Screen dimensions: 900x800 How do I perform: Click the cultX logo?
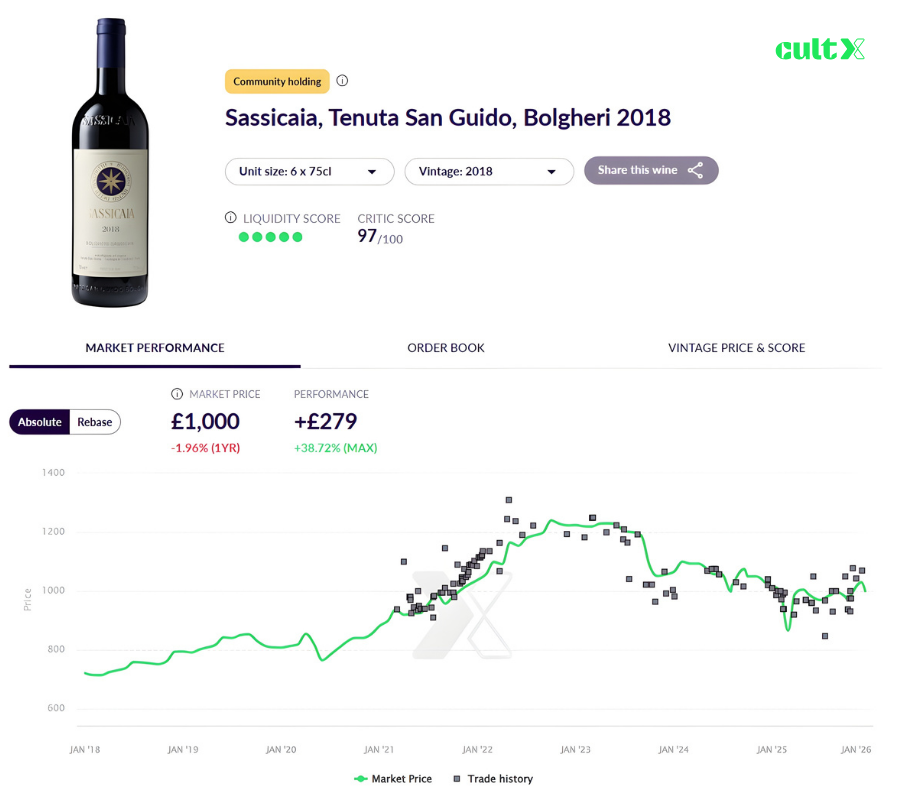(819, 48)
